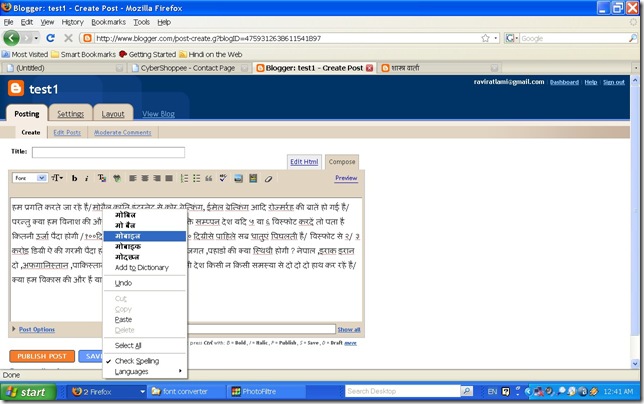
Task: Align text left in the editor
Action: pos(133,178)
